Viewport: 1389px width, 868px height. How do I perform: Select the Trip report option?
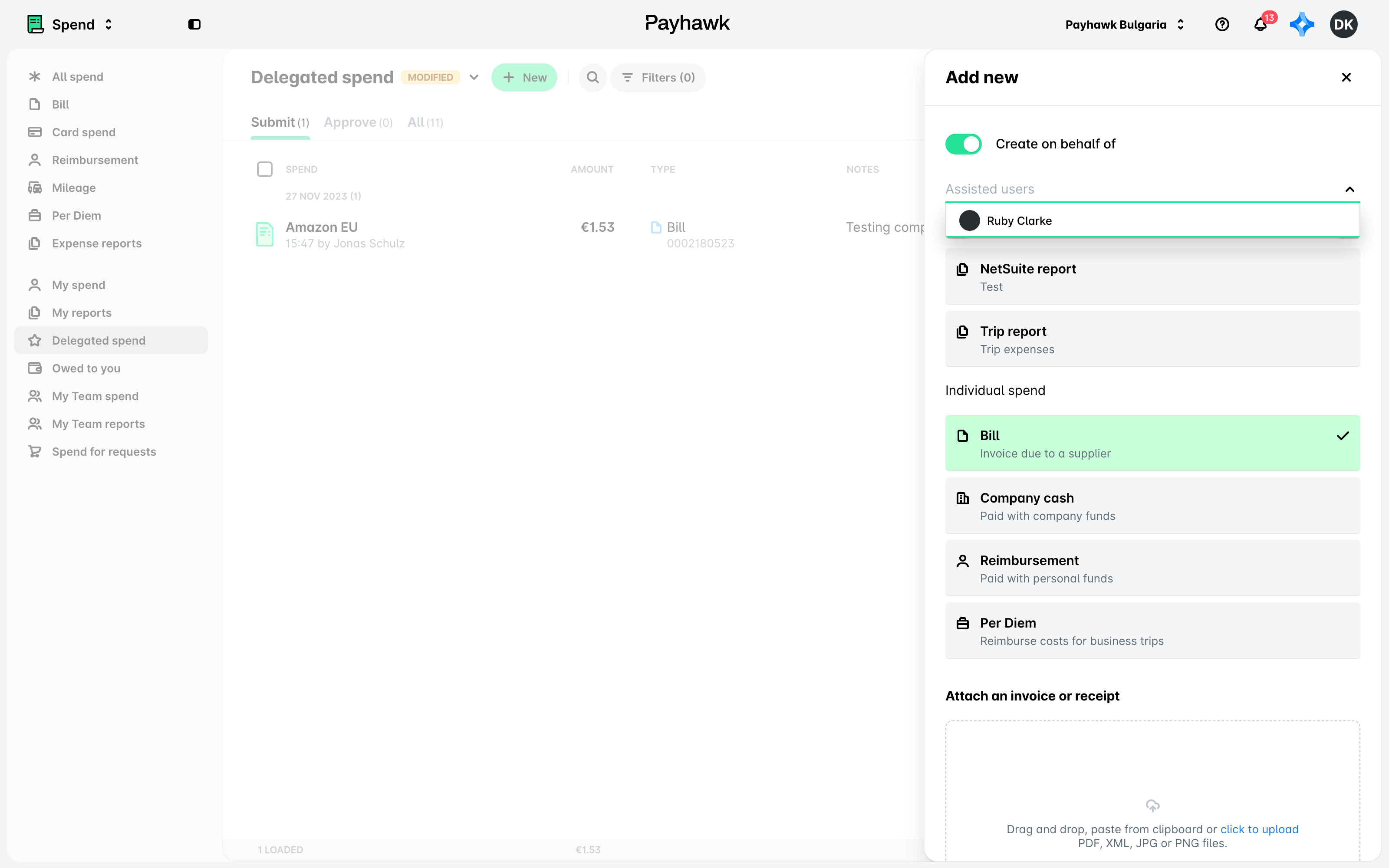coord(1152,339)
